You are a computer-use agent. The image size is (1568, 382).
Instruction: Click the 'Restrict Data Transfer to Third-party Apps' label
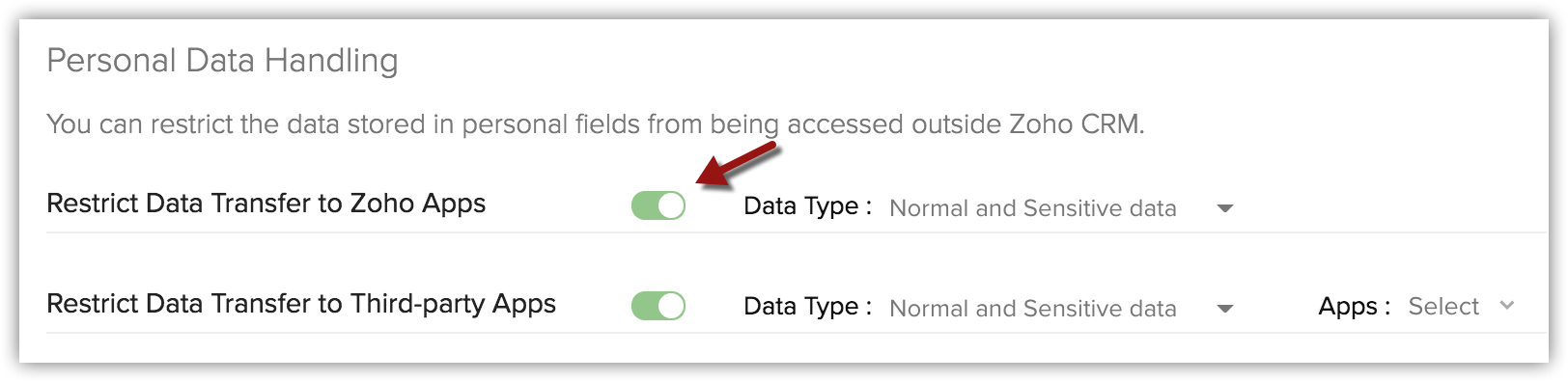[x=301, y=304]
